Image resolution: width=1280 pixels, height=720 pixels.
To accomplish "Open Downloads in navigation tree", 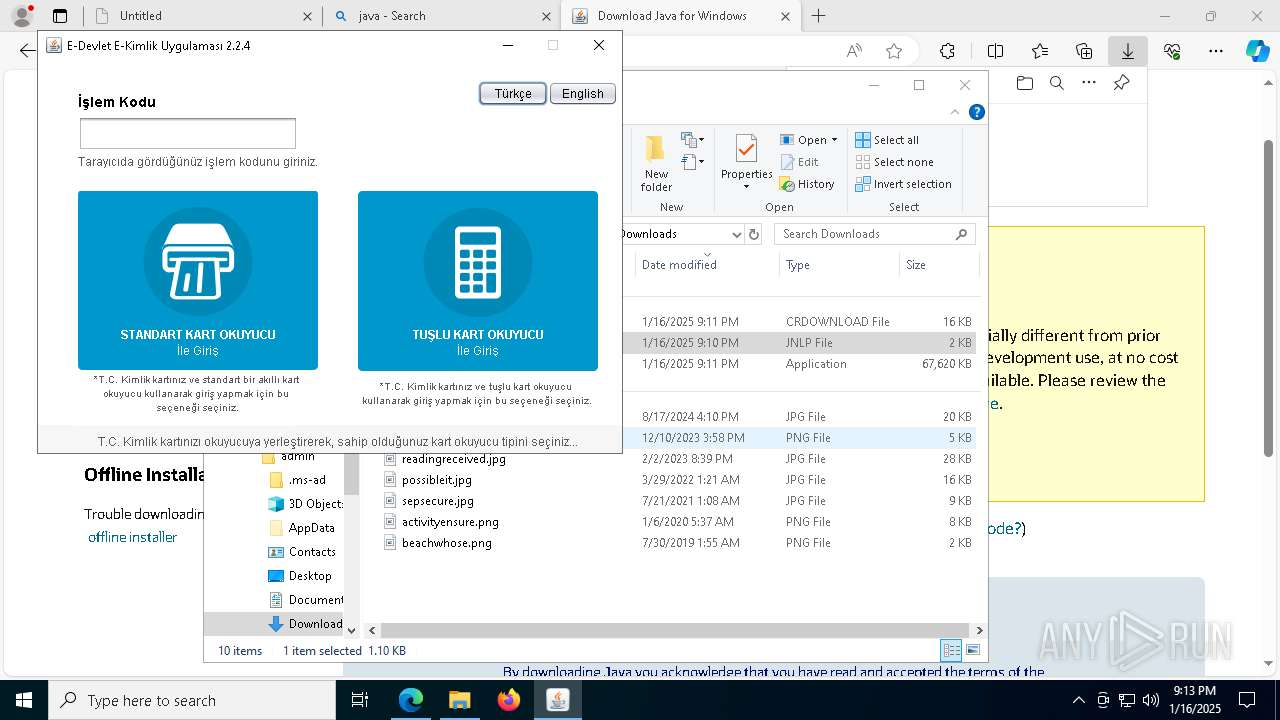I will 305,624.
